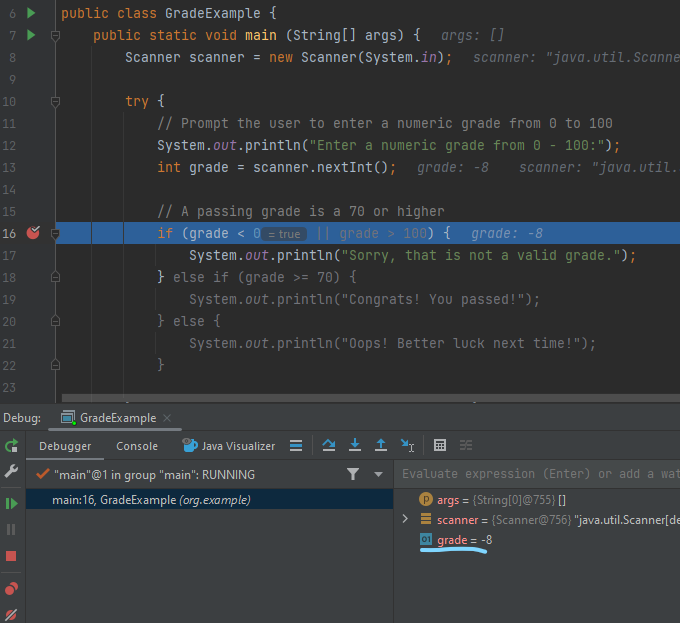Viewport: 680px width, 623px height.
Task: Select the GradeExample debug session tab
Action: pyautogui.click(x=115, y=418)
